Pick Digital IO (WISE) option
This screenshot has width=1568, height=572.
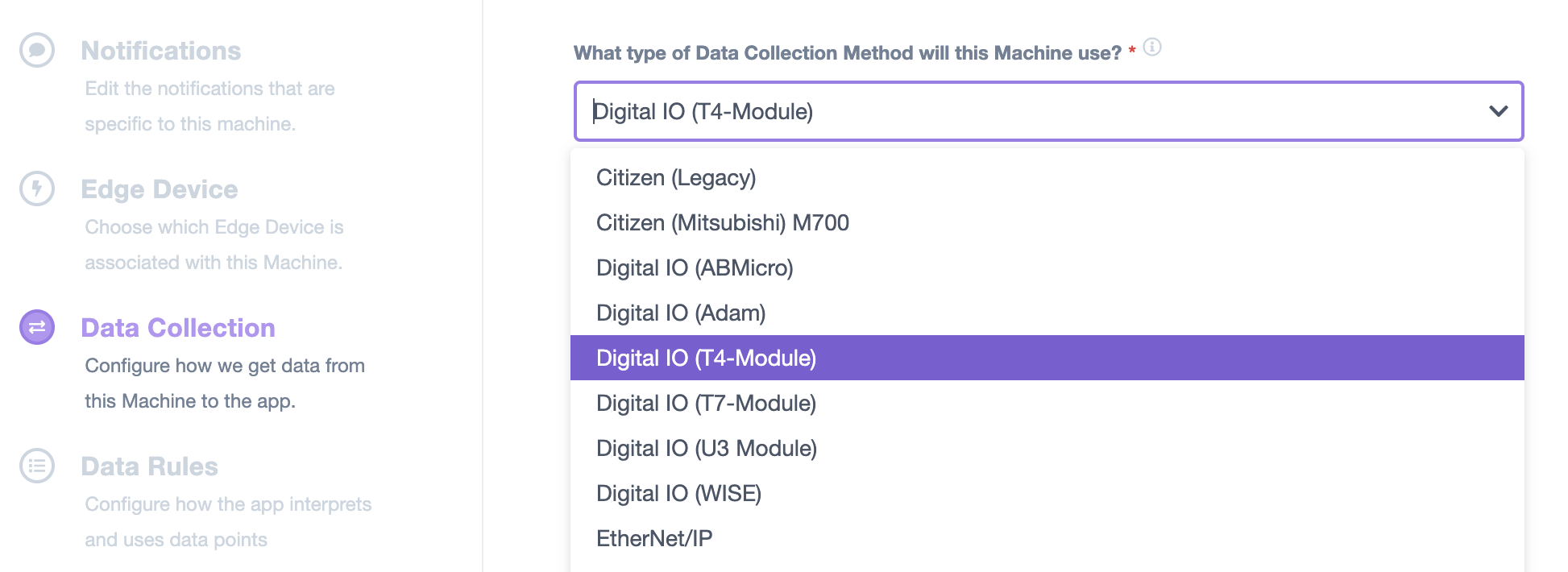coord(1047,493)
